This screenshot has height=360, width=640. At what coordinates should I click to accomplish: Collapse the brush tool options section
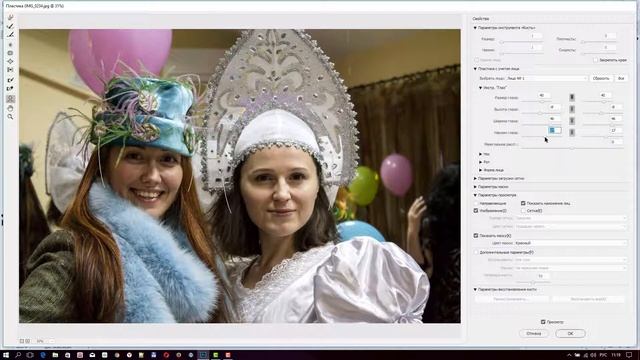(475, 28)
